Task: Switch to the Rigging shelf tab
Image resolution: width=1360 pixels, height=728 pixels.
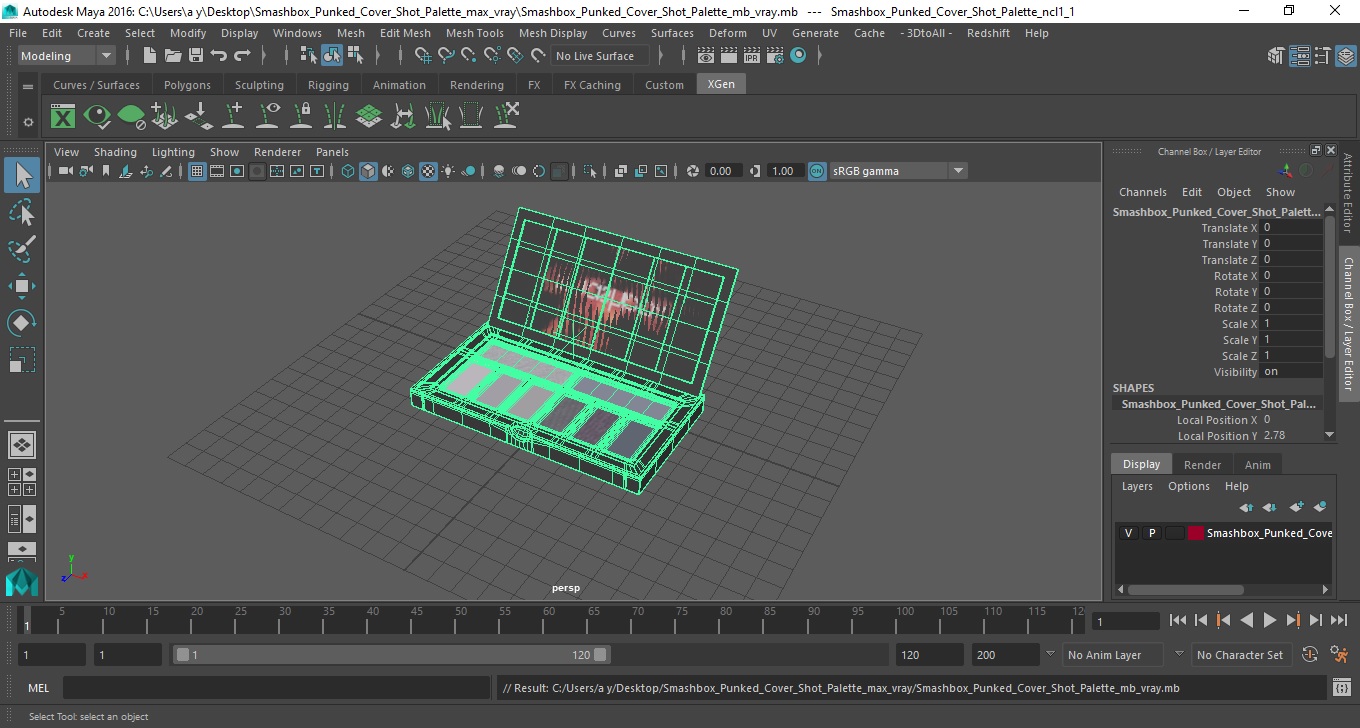Action: coord(328,85)
